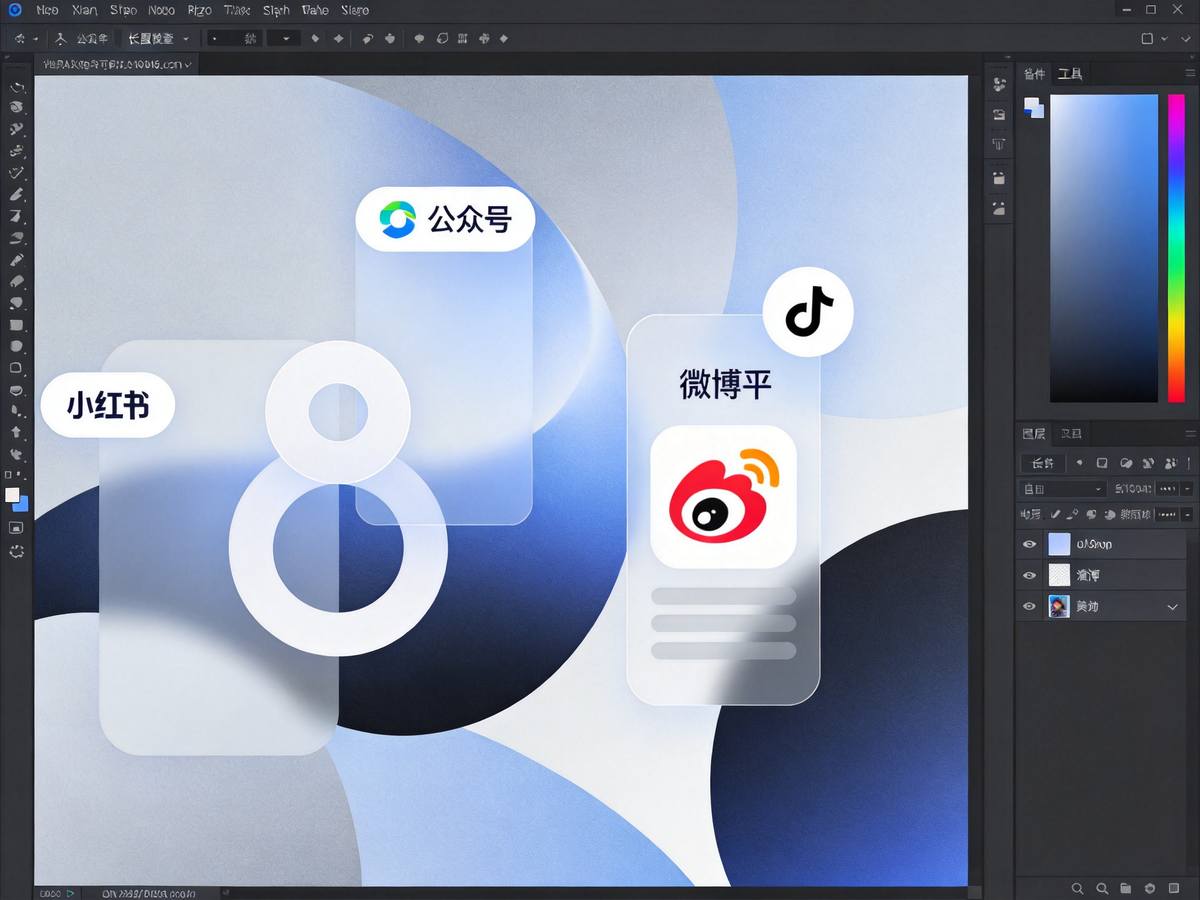Click the tab next to the 图层 tab

click(x=1071, y=434)
